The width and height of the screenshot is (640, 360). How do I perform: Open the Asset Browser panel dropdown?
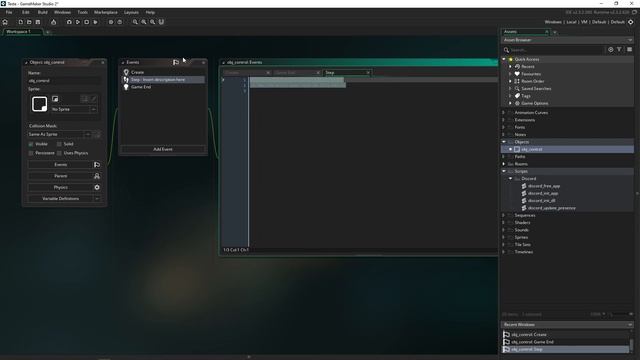[x=630, y=40]
